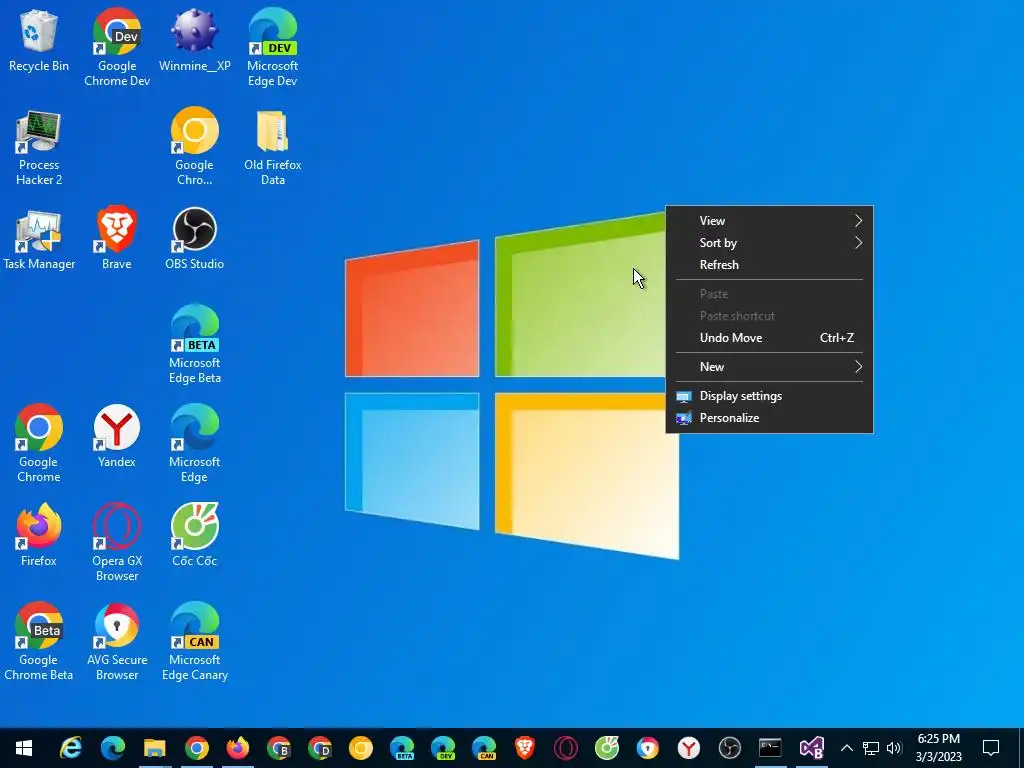Screen dimensions: 1024x768
Task: Open AVG Secure Browser from the taskbar
Action: pyautogui.click(x=648, y=748)
